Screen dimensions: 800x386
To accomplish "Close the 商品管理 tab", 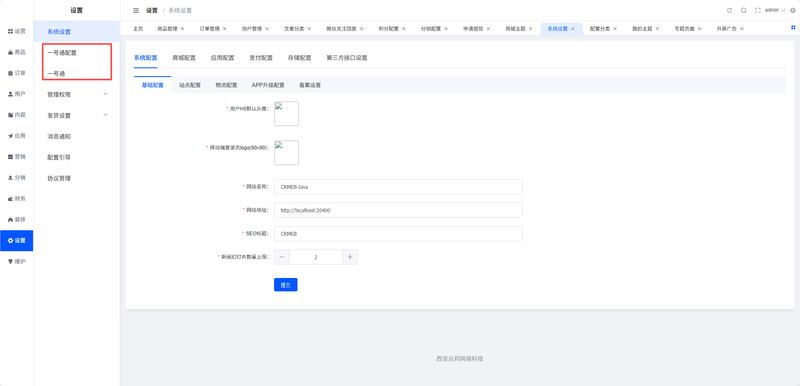I will [182, 29].
